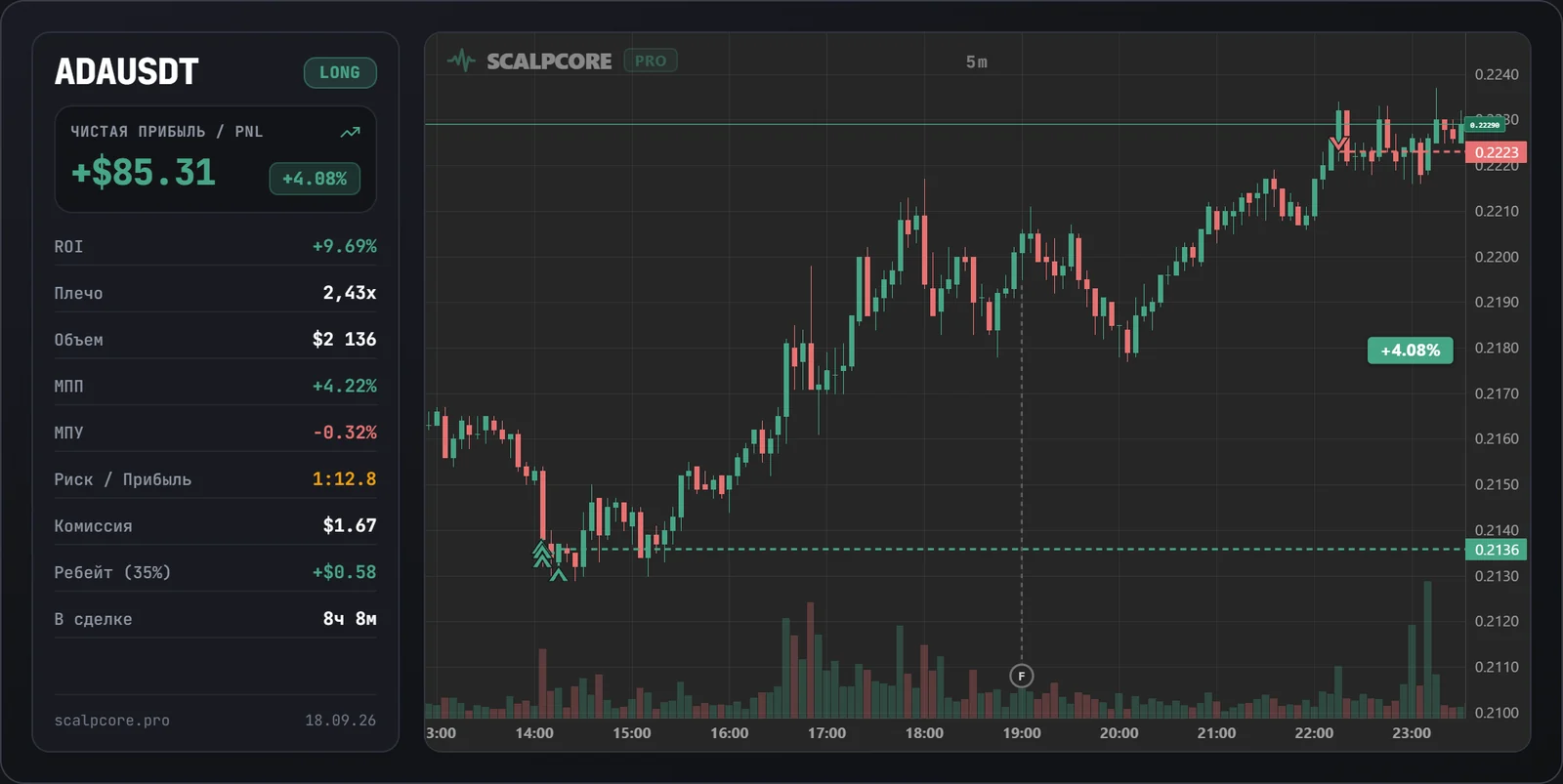Image resolution: width=1563 pixels, height=784 pixels.
Task: Click the +4.08% label on the chart
Action: pos(1410,350)
